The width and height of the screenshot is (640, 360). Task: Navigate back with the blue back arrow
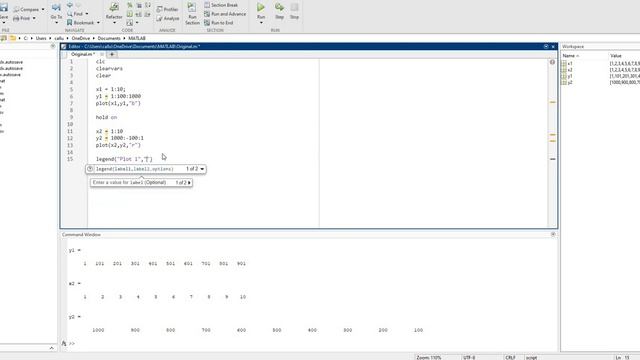[x=70, y=5]
